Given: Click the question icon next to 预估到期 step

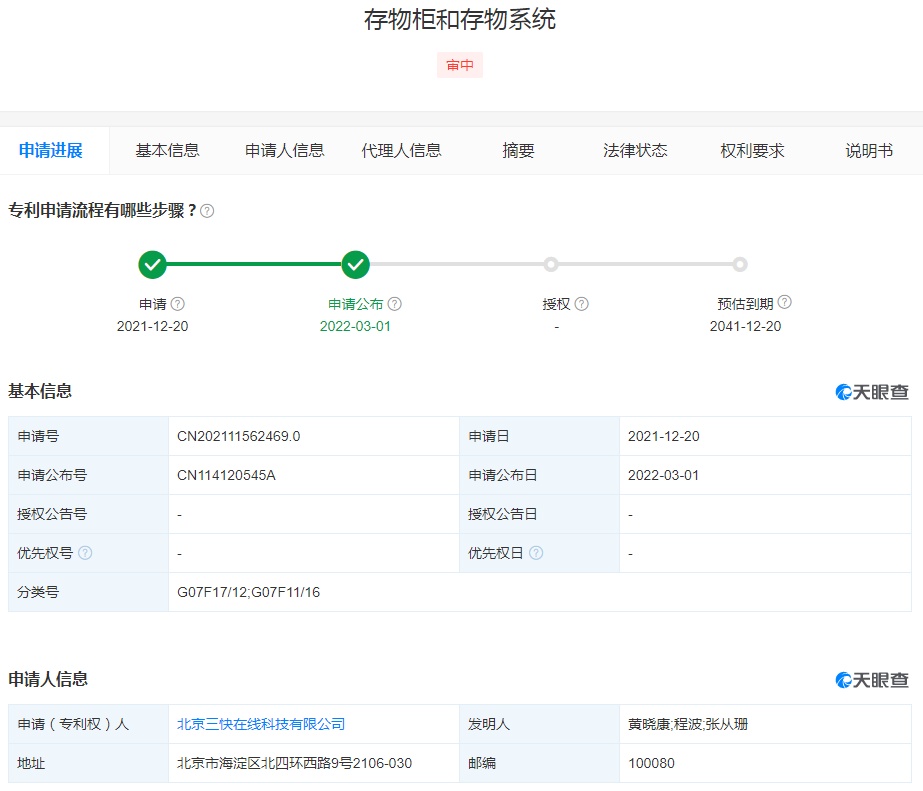Looking at the screenshot, I should 785,302.
